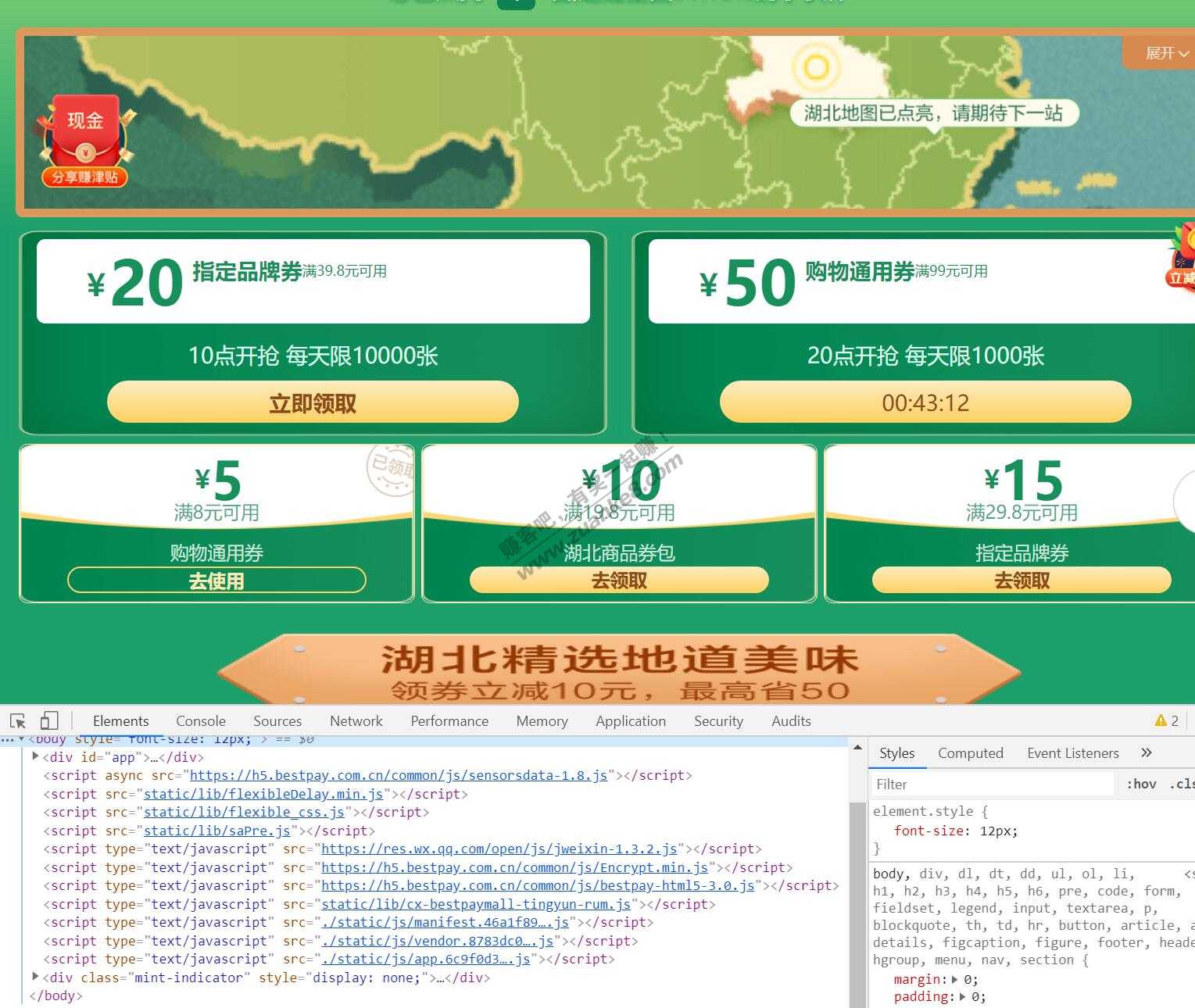Click the 湖北地图已点亮 tooltip bubble
1195x1008 pixels.
[x=933, y=113]
